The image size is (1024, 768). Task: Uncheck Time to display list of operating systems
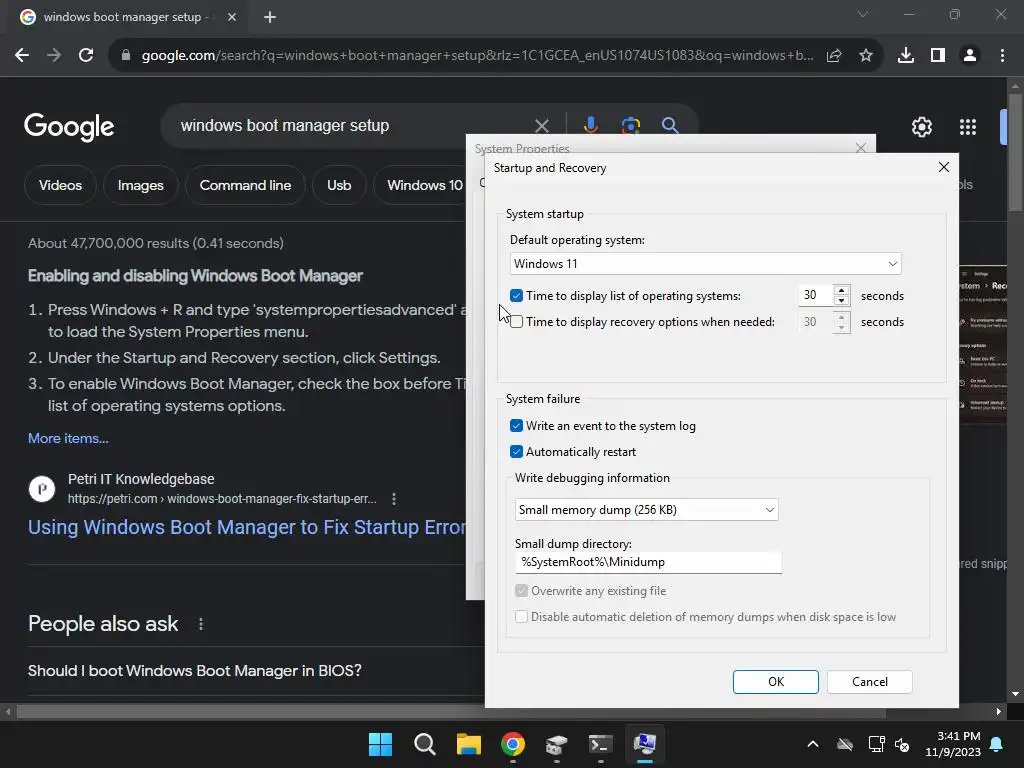pos(517,296)
